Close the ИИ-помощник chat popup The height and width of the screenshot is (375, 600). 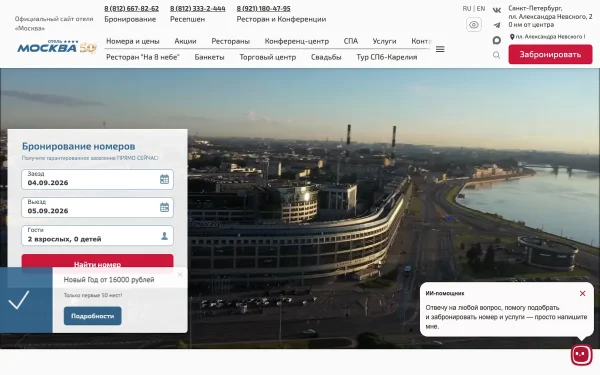[582, 293]
